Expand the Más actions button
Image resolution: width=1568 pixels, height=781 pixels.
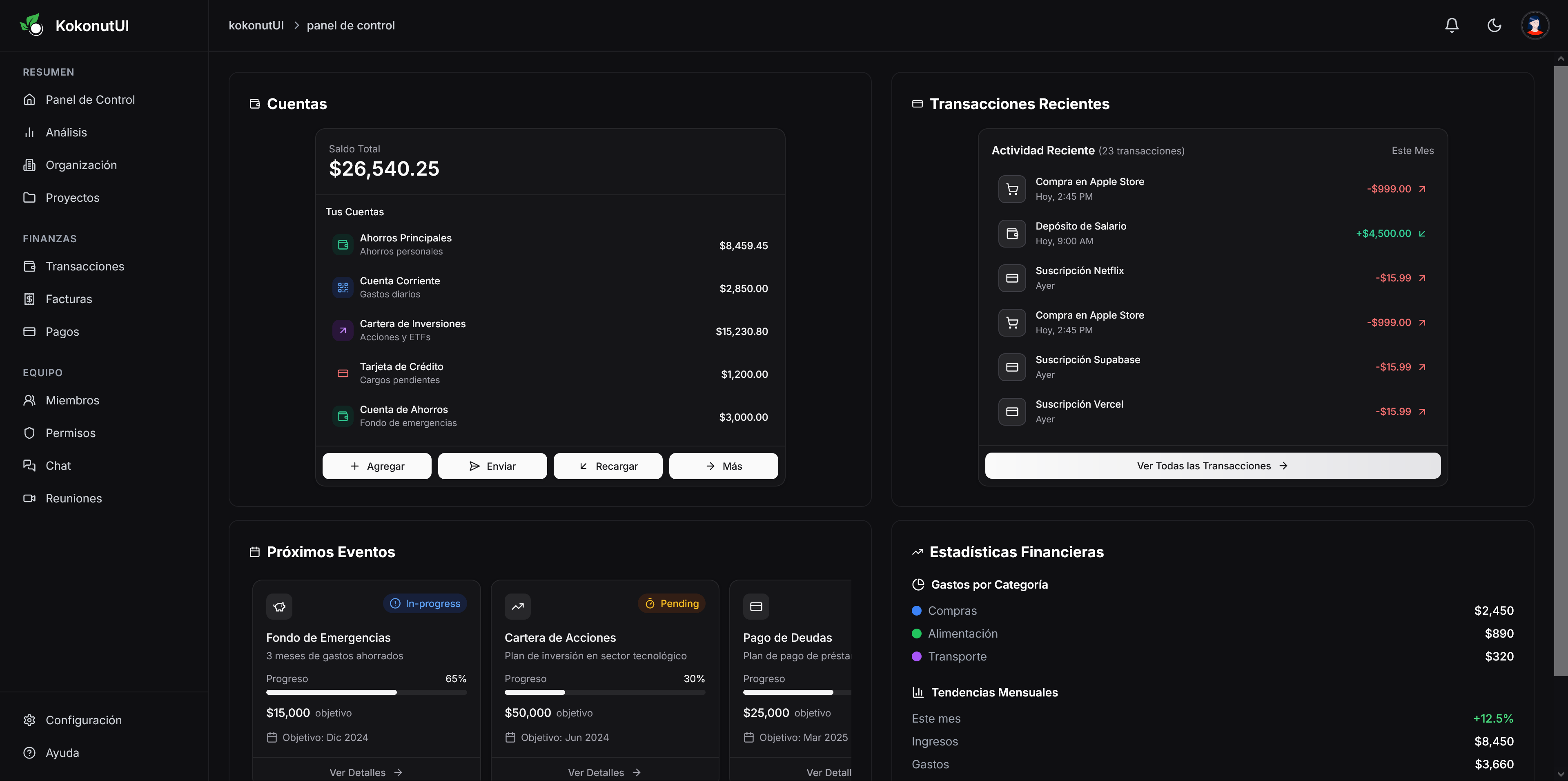[x=723, y=466]
